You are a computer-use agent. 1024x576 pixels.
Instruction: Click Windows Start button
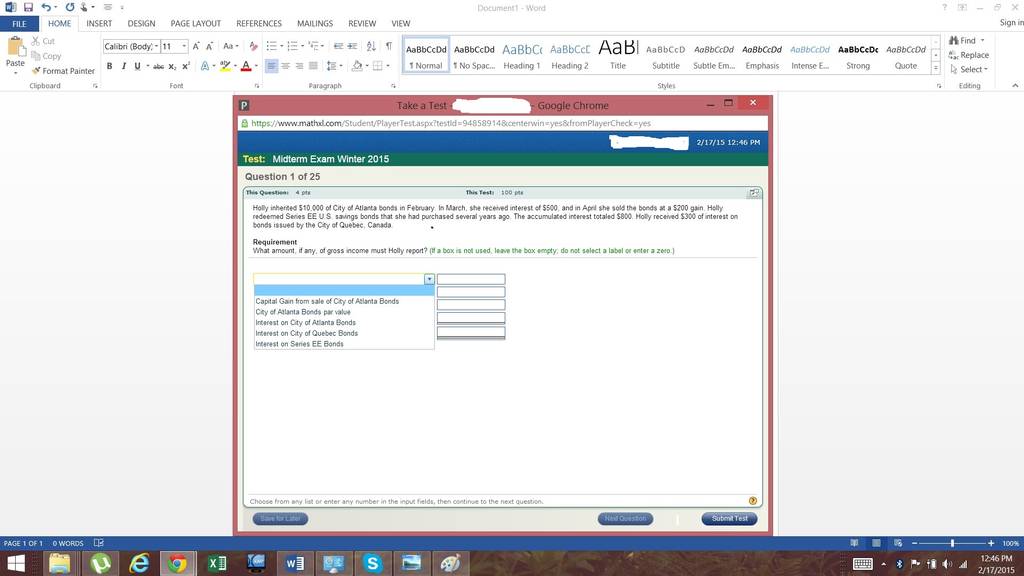click(x=16, y=563)
